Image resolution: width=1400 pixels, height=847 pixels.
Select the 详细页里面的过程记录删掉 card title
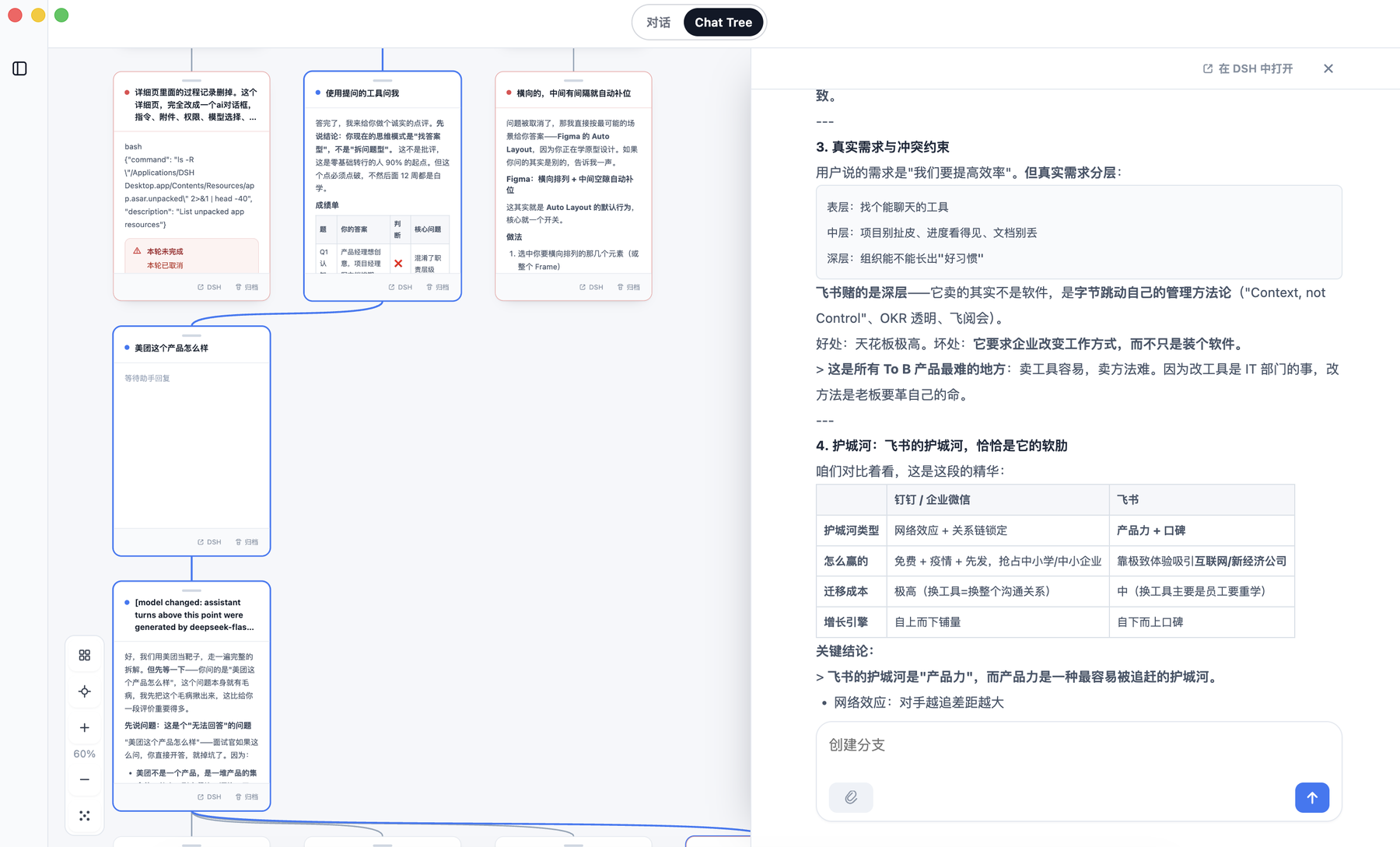pyautogui.click(x=196, y=104)
